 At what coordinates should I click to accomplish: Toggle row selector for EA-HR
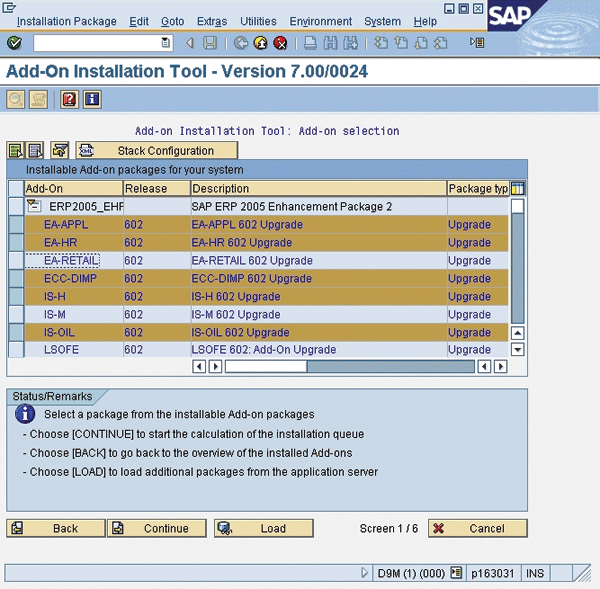[16, 242]
